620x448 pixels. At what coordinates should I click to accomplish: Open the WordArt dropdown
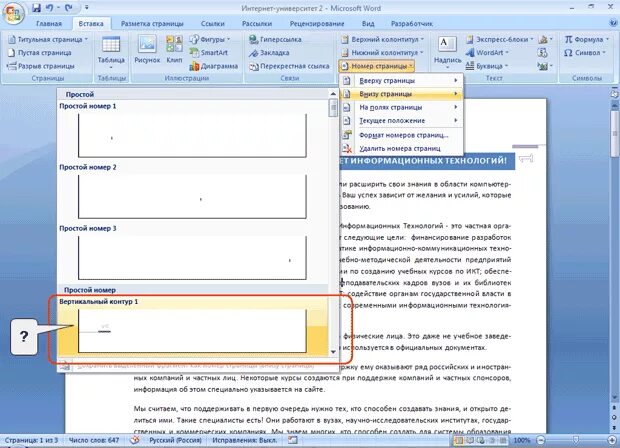click(x=487, y=53)
